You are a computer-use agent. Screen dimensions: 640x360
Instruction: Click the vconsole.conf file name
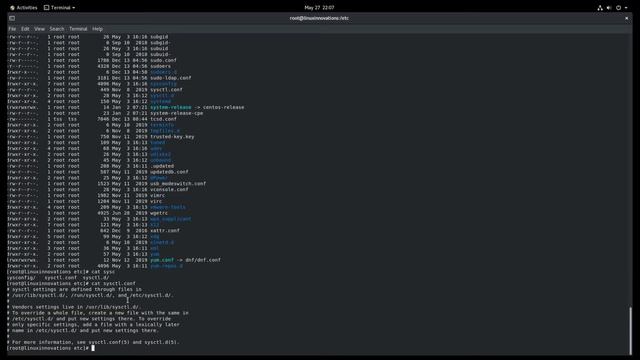pos(169,189)
